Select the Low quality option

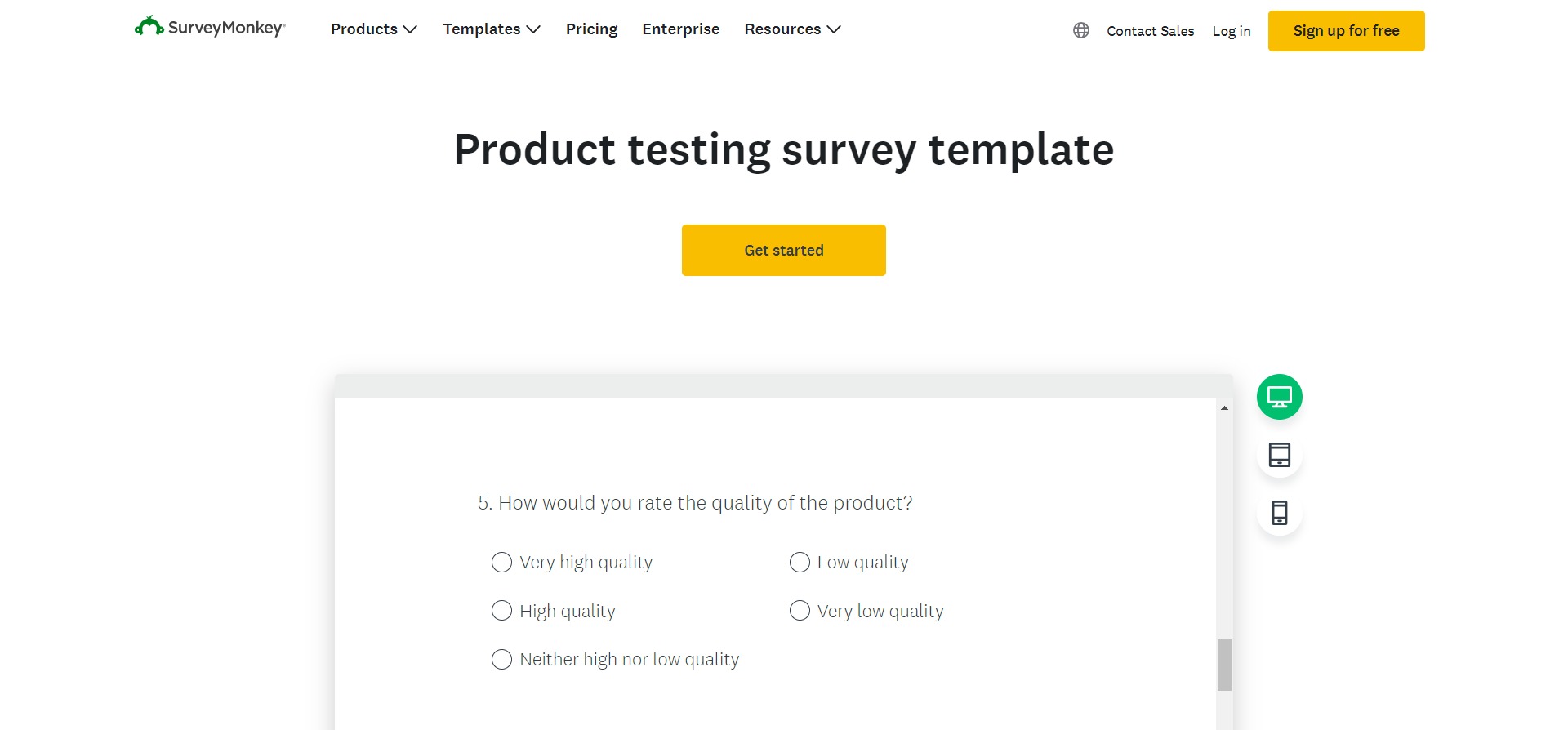pos(798,562)
